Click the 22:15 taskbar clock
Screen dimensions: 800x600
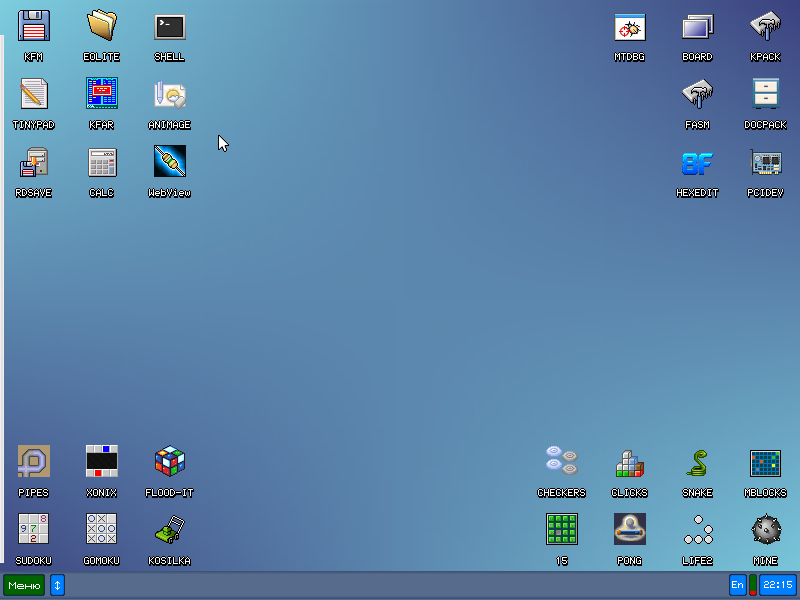pyautogui.click(x=777, y=586)
